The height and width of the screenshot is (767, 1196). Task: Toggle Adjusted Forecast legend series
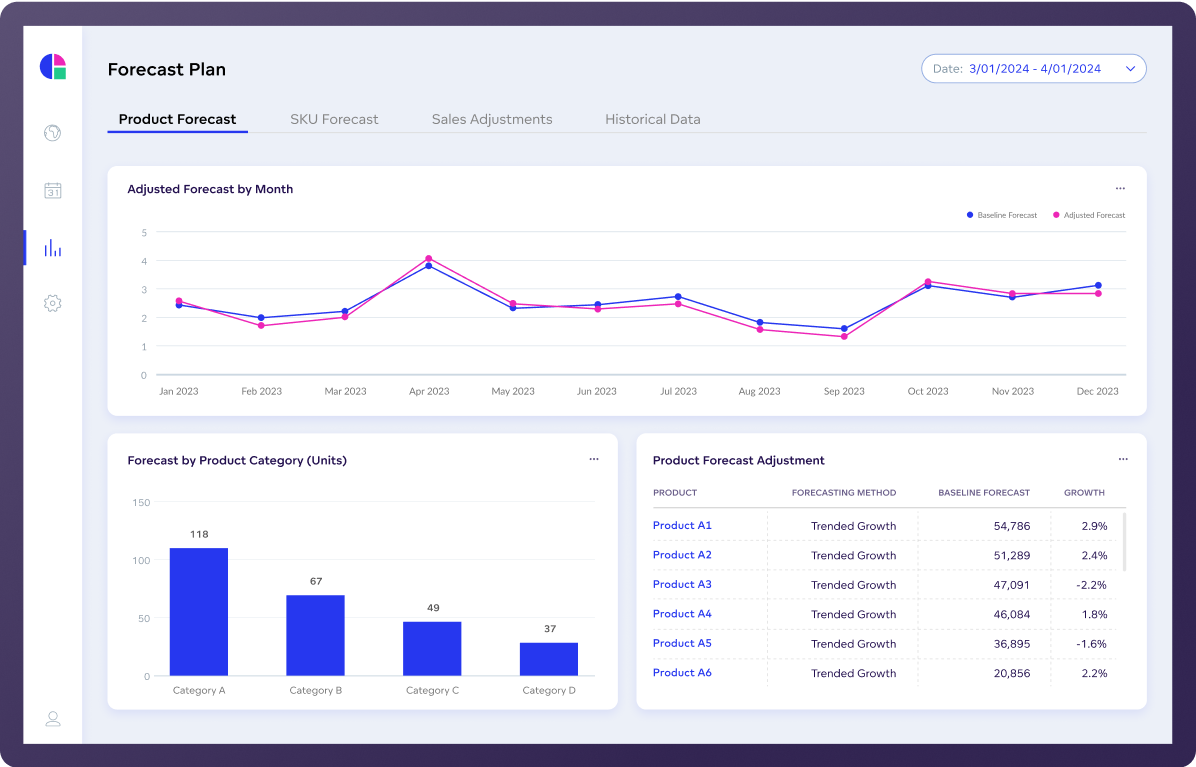coord(1090,215)
